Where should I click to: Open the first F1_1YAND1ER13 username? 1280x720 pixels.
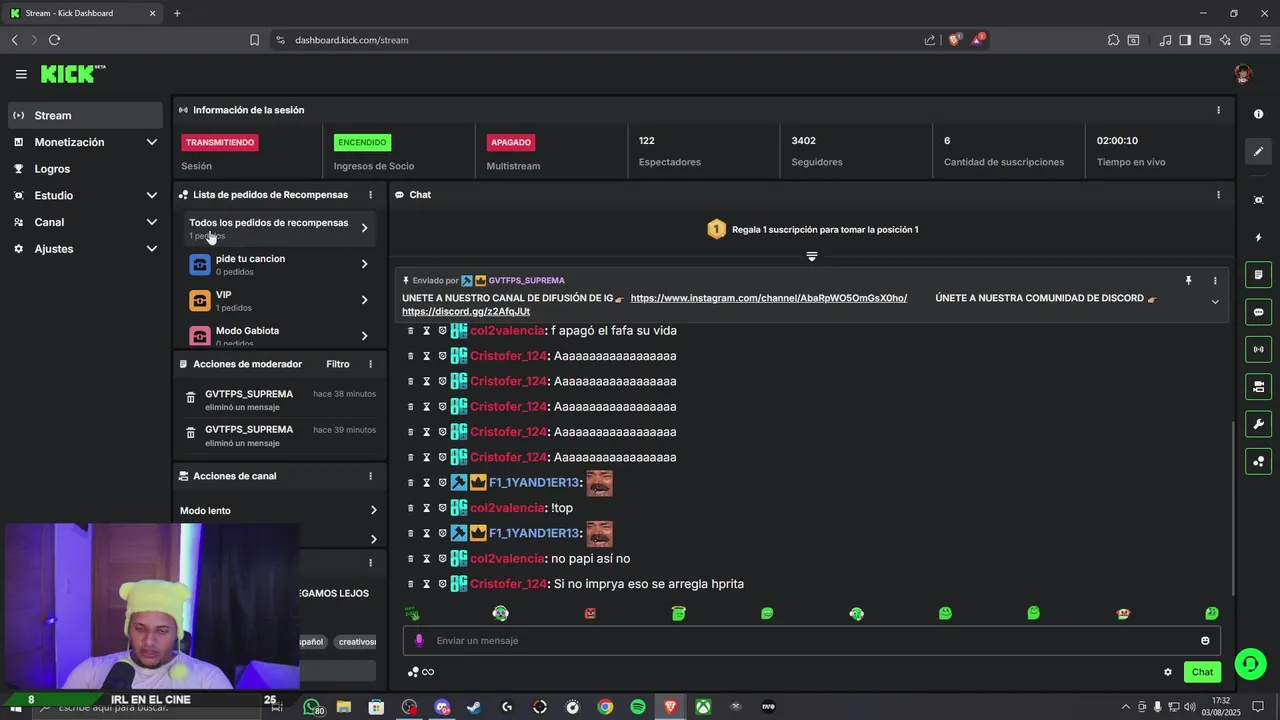point(534,483)
